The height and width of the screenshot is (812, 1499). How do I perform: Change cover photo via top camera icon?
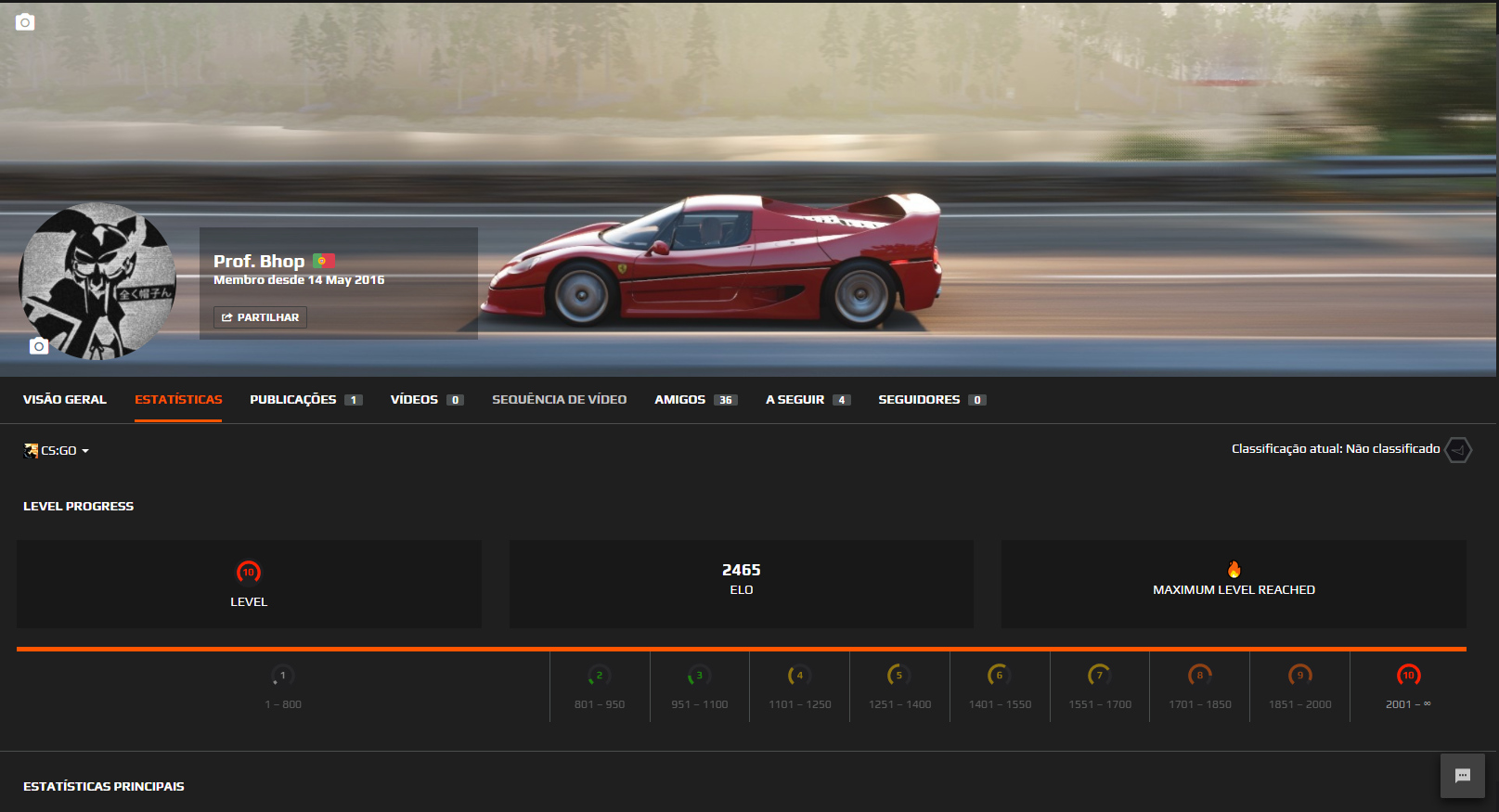(25, 22)
